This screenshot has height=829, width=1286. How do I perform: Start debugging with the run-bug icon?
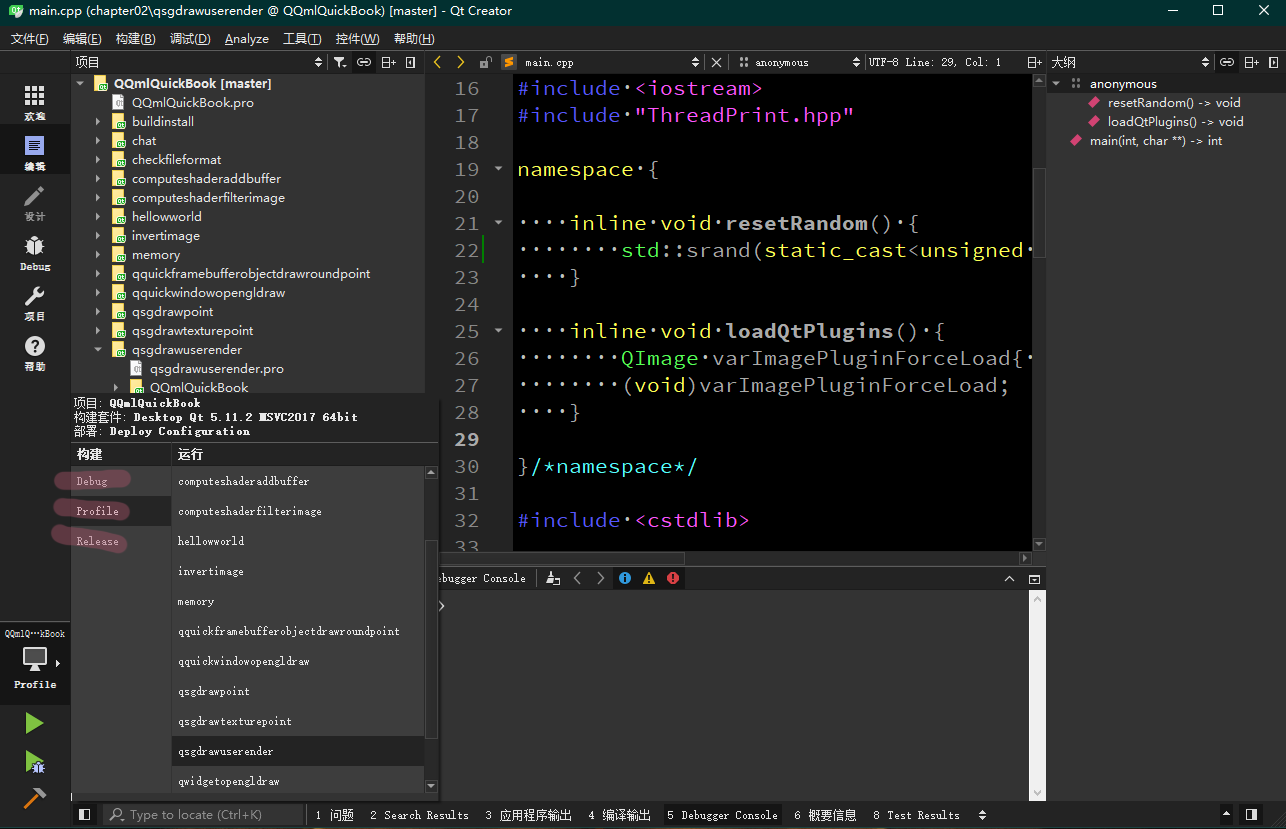35,762
